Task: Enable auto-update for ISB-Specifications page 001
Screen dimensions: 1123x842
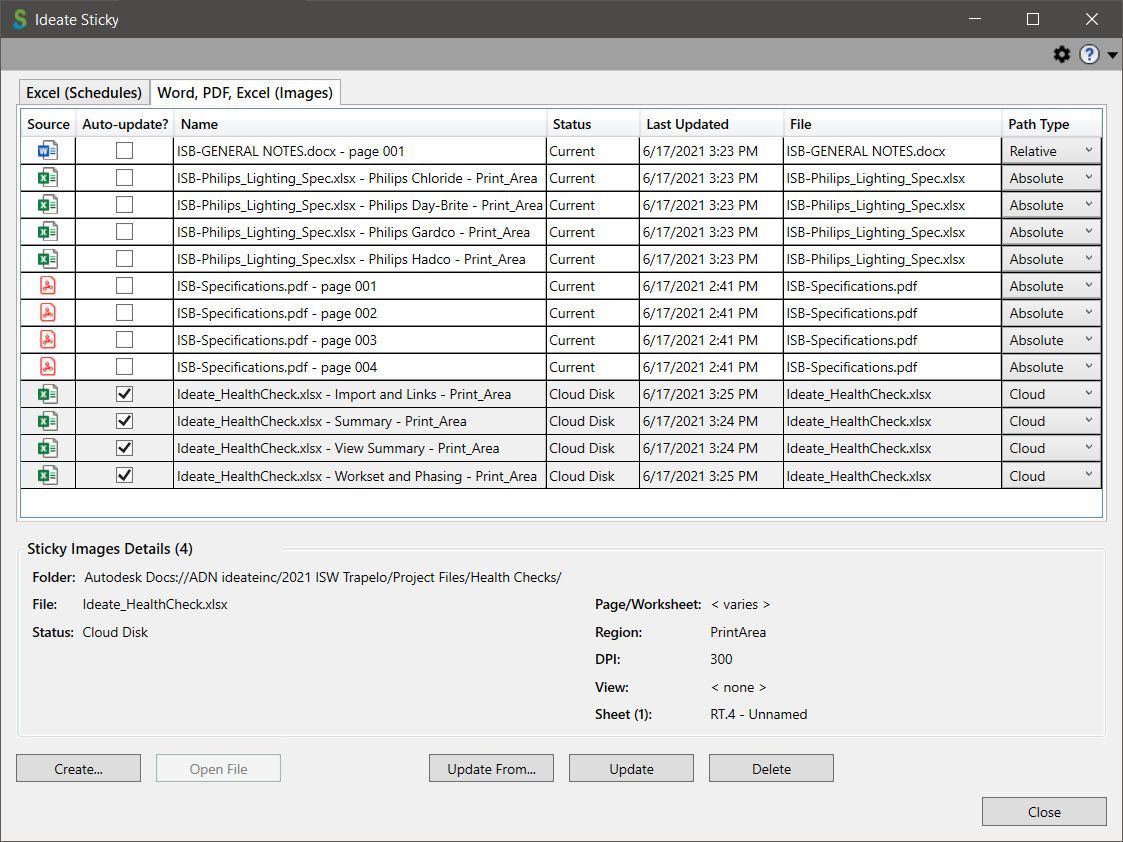Action: click(125, 286)
